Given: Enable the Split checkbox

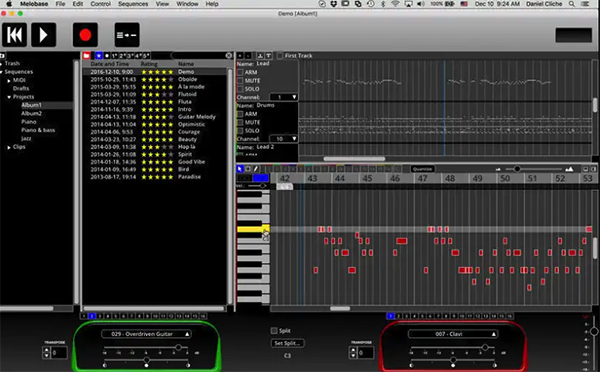Looking at the screenshot, I should click(274, 331).
